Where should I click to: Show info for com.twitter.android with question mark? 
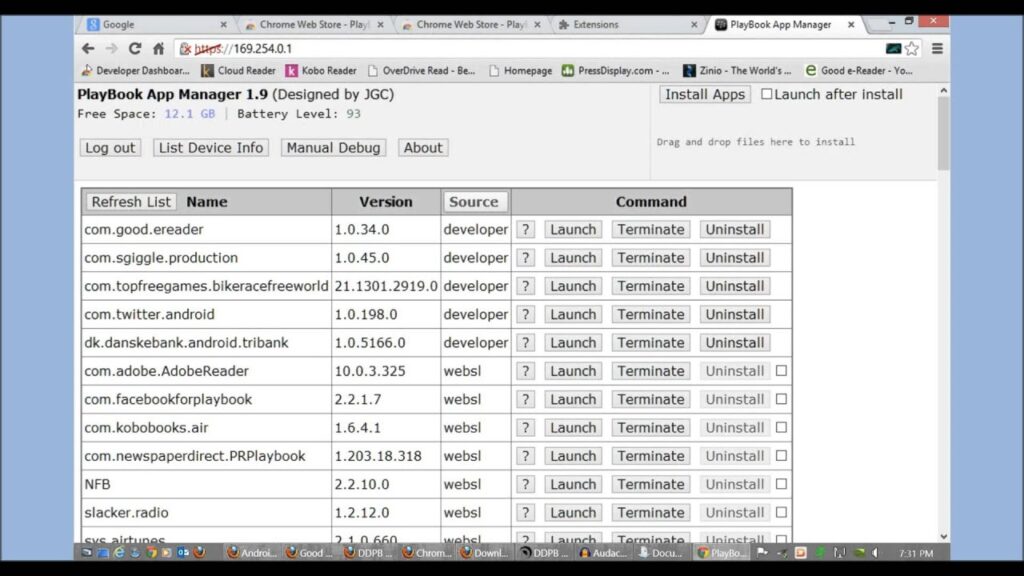click(525, 314)
